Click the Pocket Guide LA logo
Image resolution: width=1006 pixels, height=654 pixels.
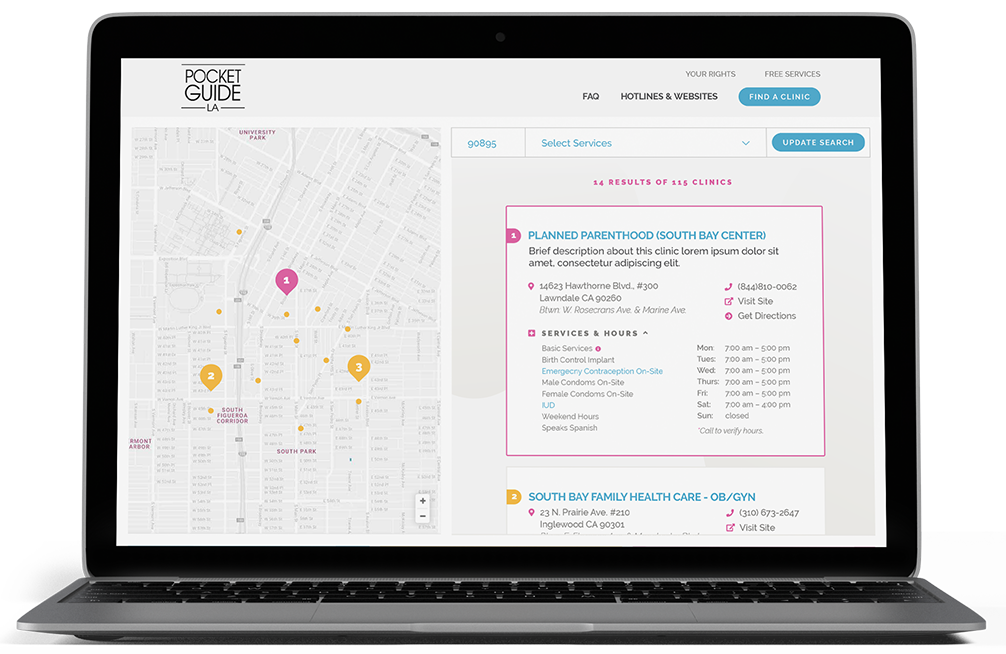click(x=212, y=88)
